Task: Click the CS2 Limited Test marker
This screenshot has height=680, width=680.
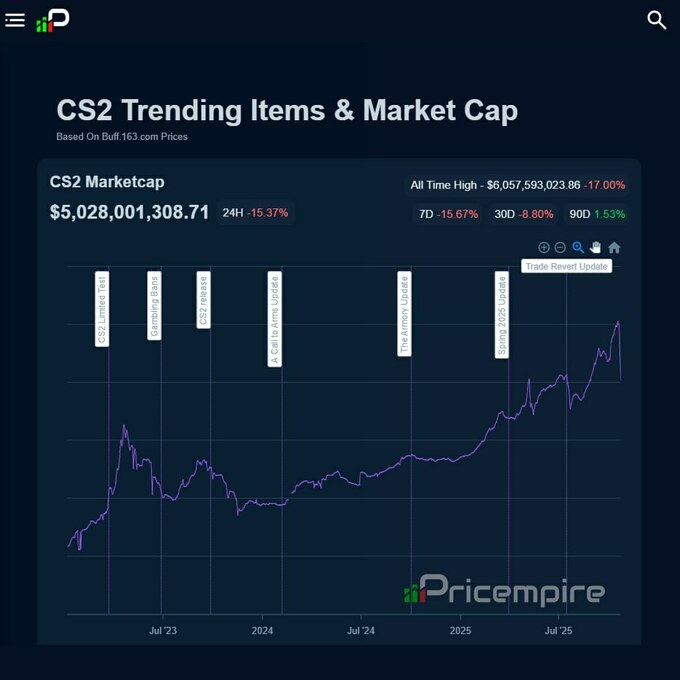Action: click(102, 308)
